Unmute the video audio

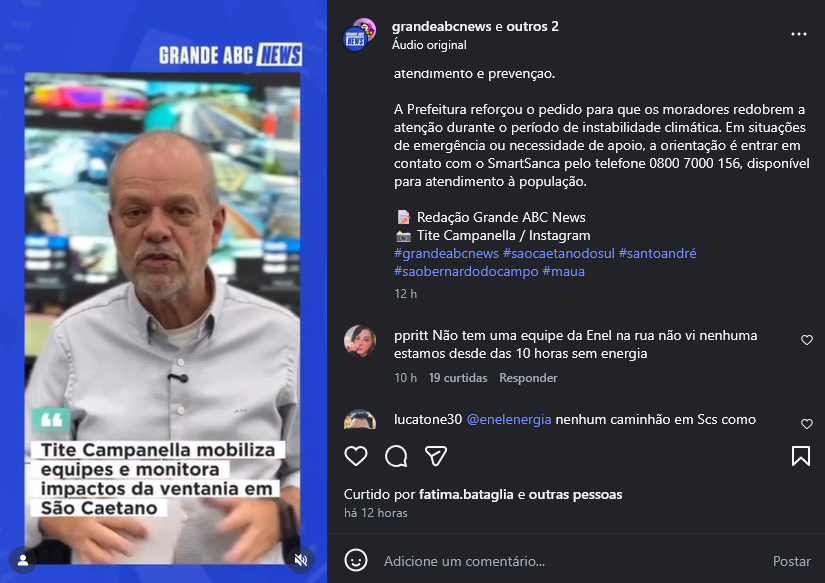click(x=301, y=560)
